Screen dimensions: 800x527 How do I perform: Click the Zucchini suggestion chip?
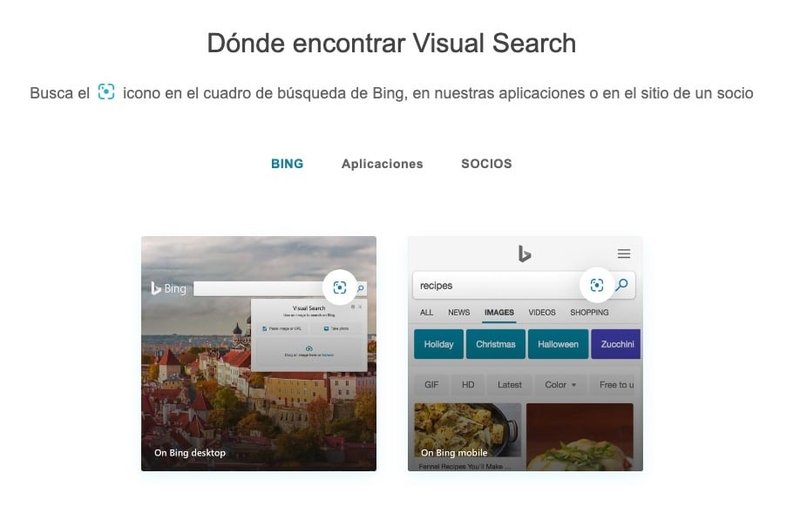[616, 344]
